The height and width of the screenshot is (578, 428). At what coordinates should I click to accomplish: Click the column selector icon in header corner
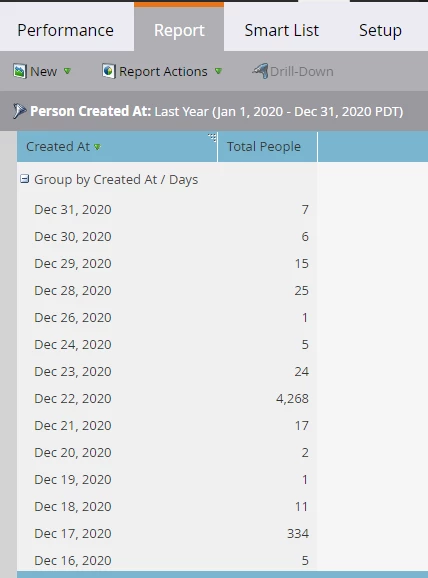point(212,138)
